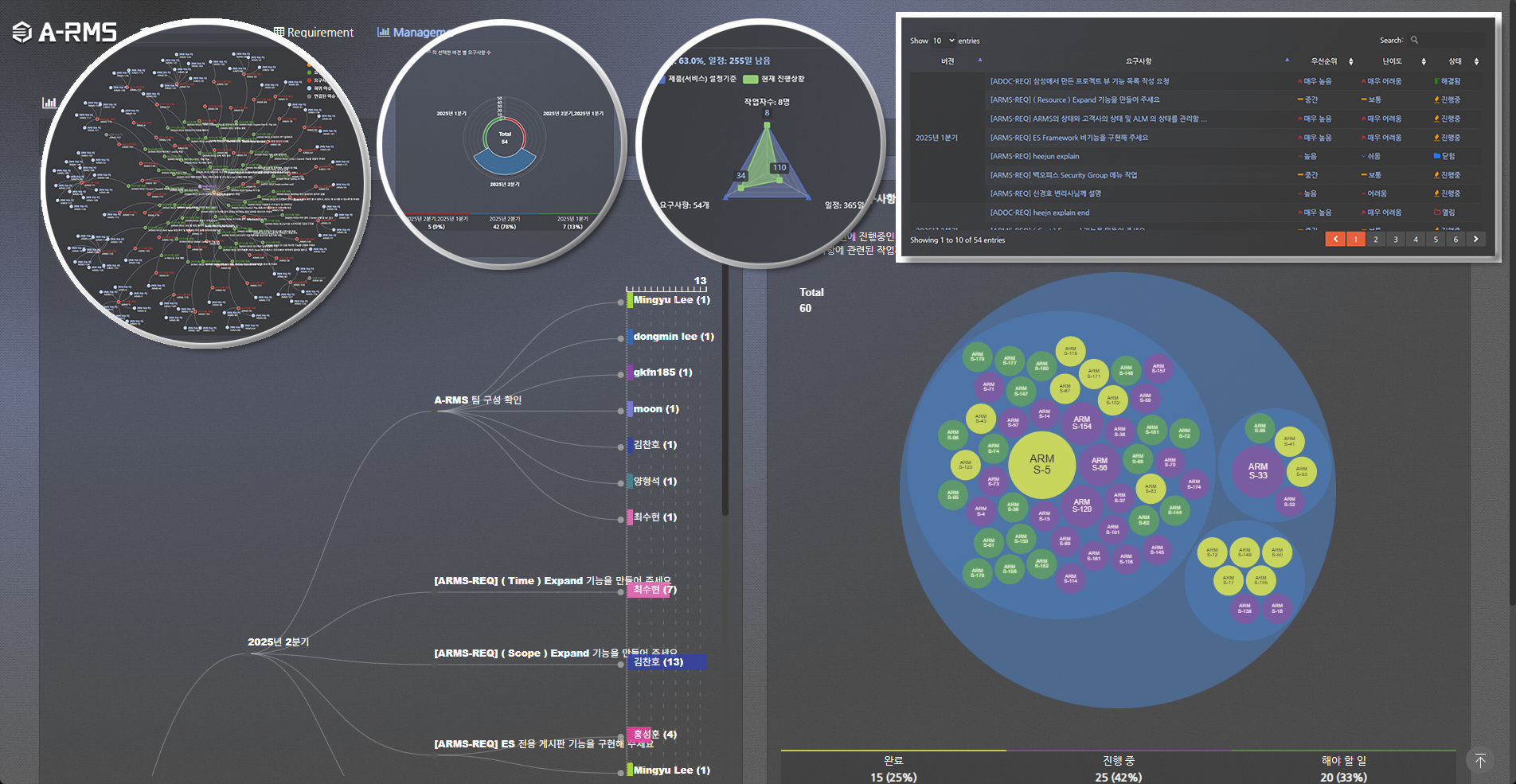Open the Management menu
This screenshot has width=1516, height=784.
click(x=416, y=33)
